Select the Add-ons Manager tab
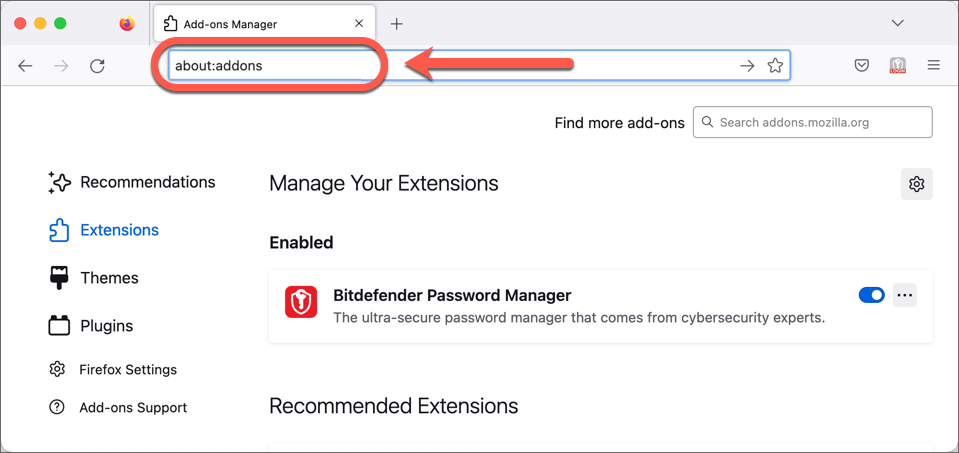This screenshot has height=453, width=959. coord(264,24)
